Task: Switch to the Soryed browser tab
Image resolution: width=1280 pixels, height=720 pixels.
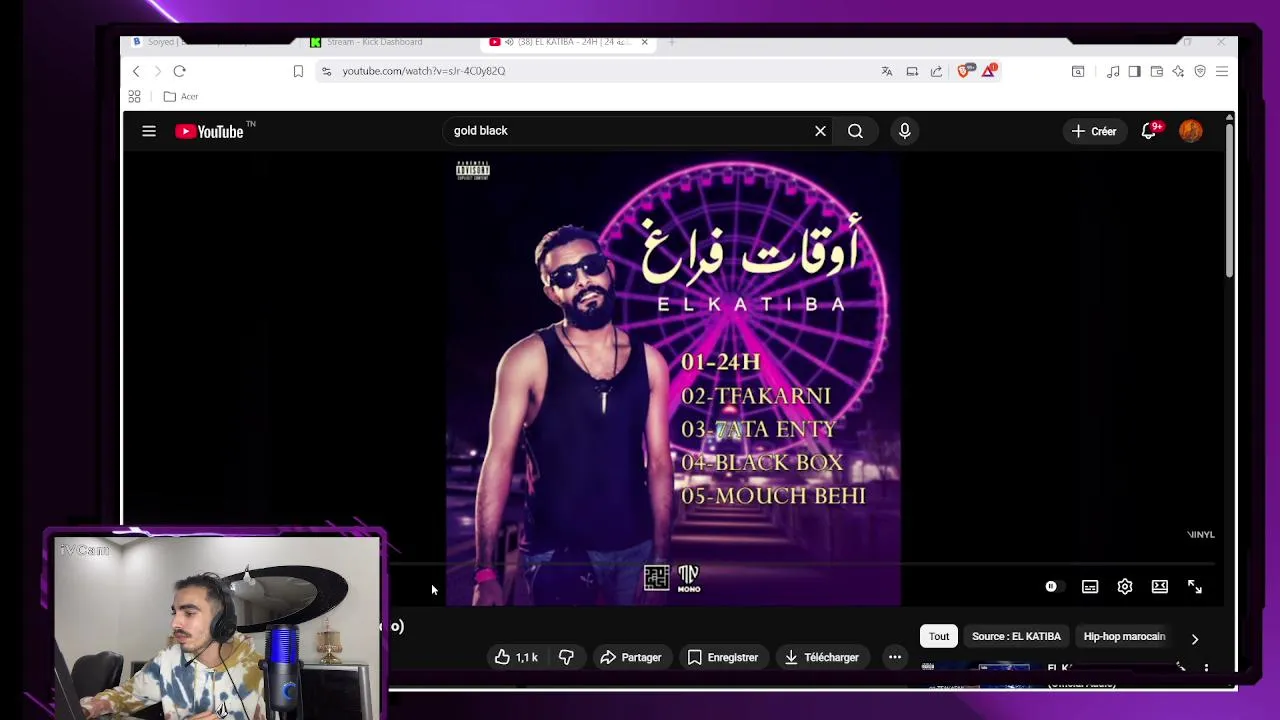Action: [x=200, y=42]
